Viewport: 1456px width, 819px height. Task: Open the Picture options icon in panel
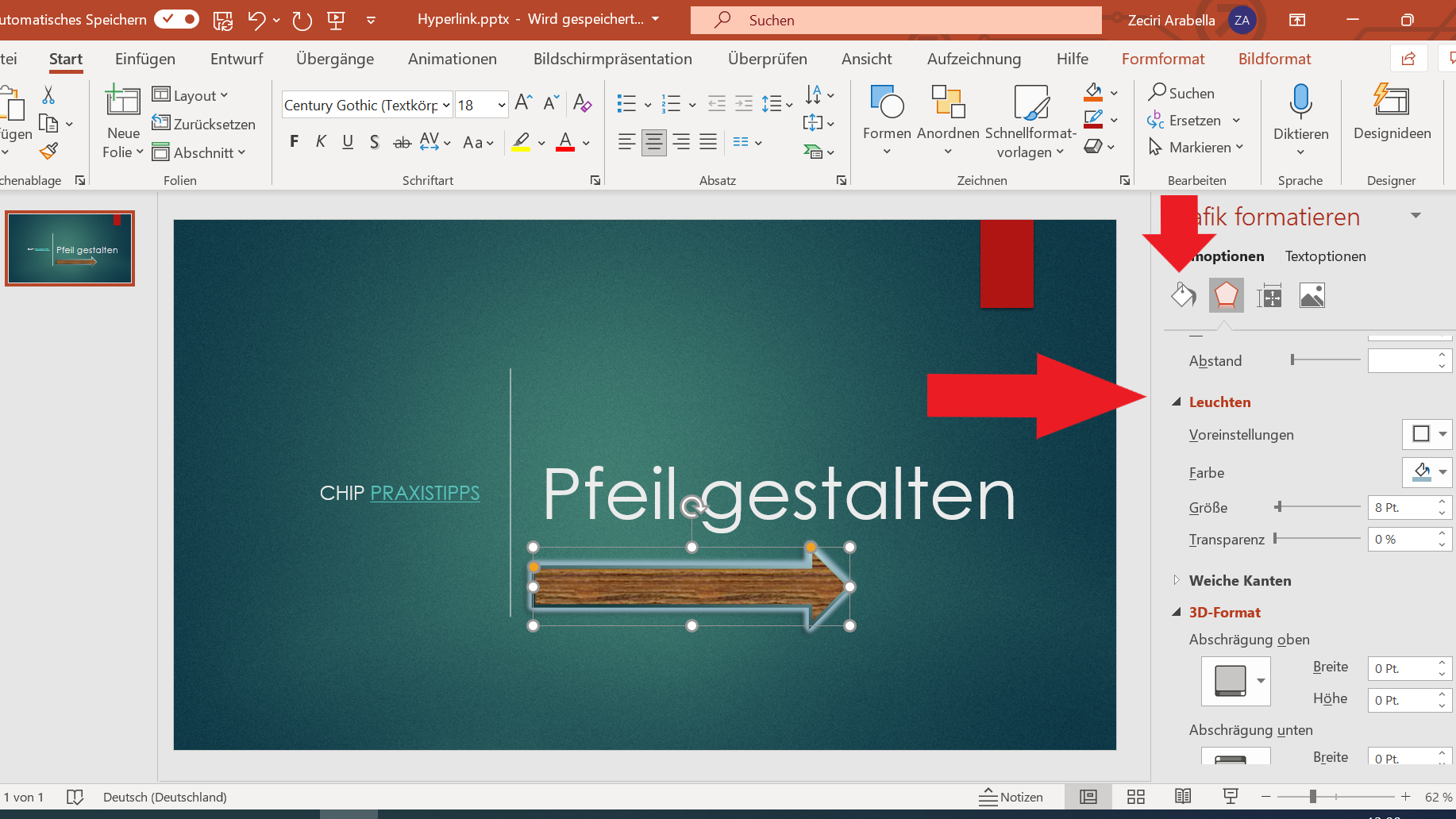(x=1312, y=296)
